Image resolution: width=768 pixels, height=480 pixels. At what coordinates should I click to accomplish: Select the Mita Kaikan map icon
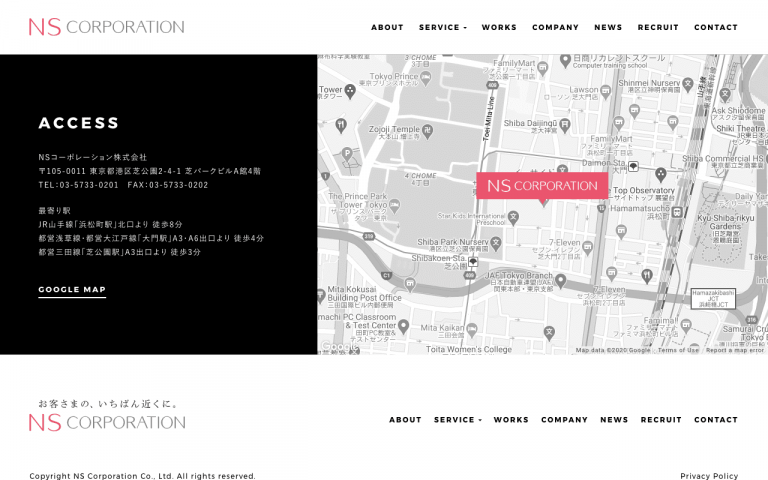[472, 329]
